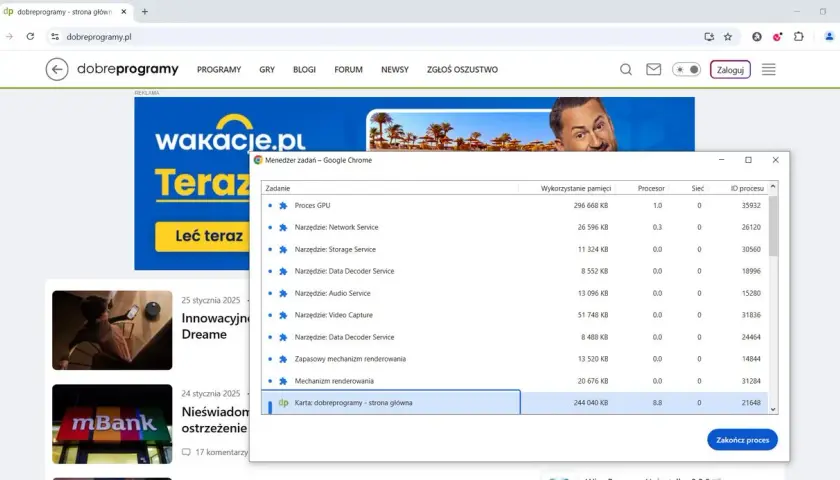Click the Zakończ proces button
Screen dimensions: 840x480
[742, 440]
